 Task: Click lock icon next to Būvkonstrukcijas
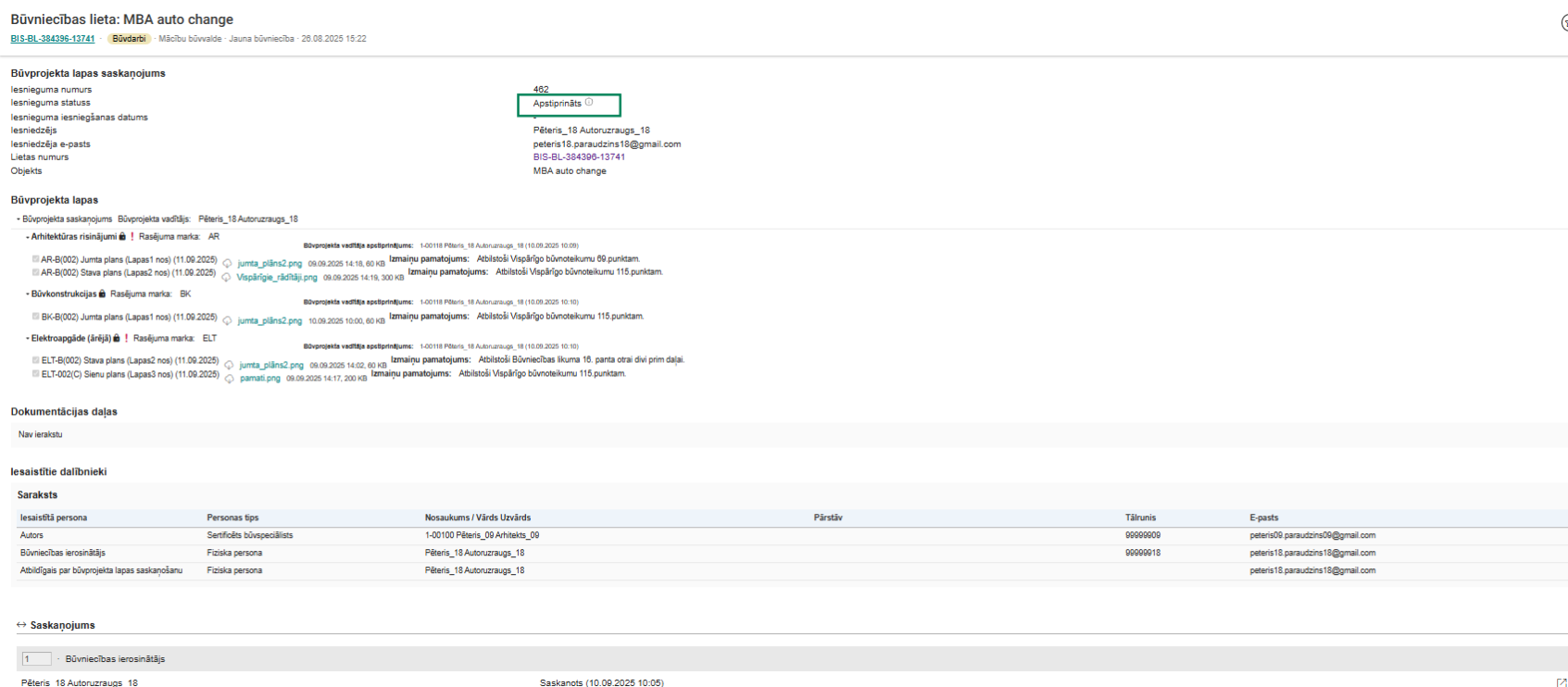102,294
